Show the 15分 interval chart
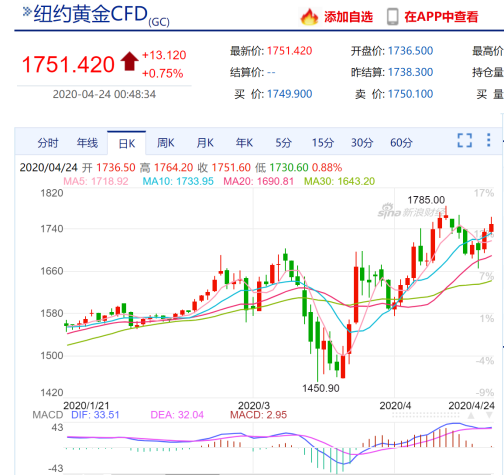 [323, 143]
